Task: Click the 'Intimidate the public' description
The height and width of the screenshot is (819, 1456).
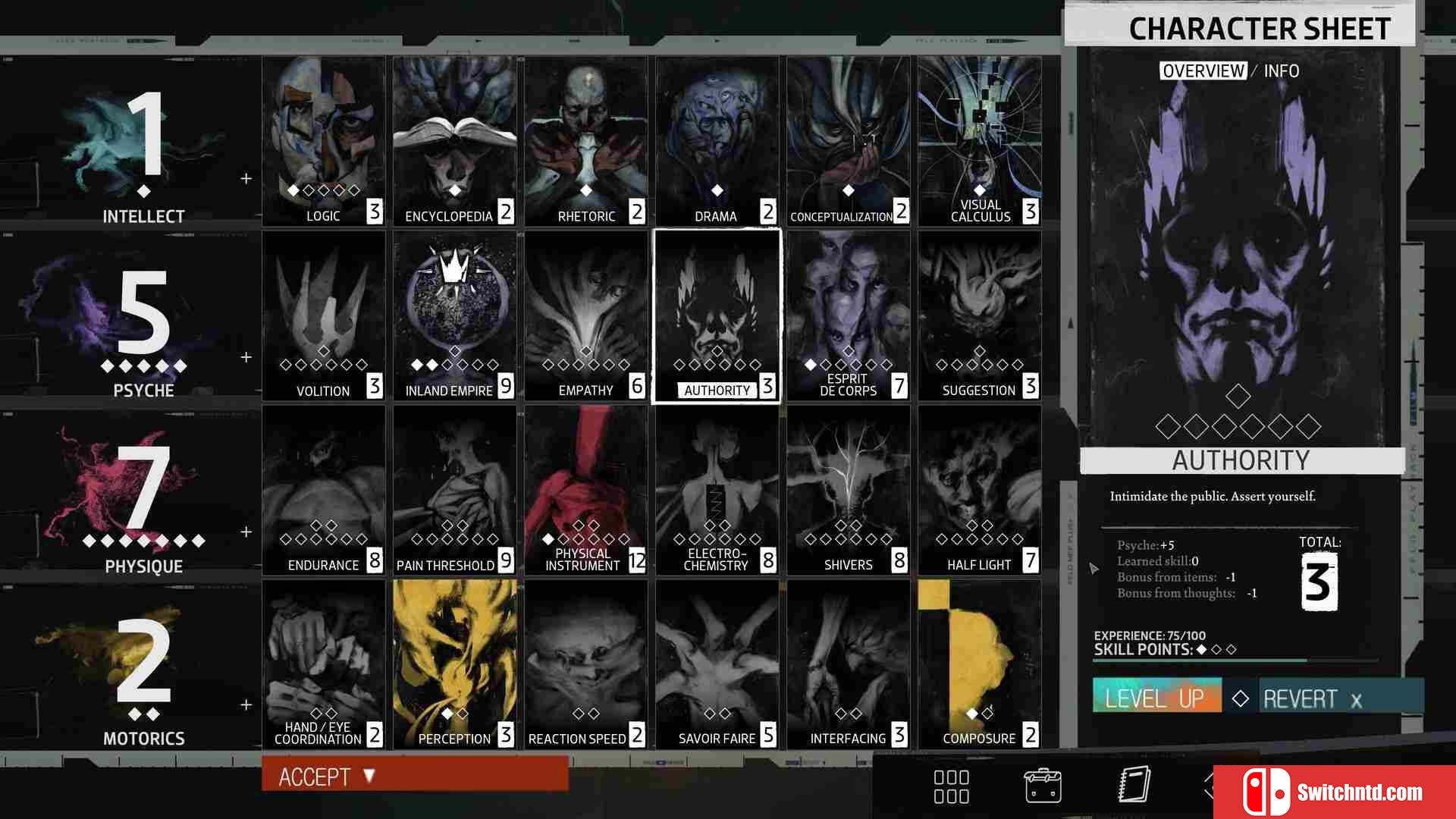Action: (1213, 496)
